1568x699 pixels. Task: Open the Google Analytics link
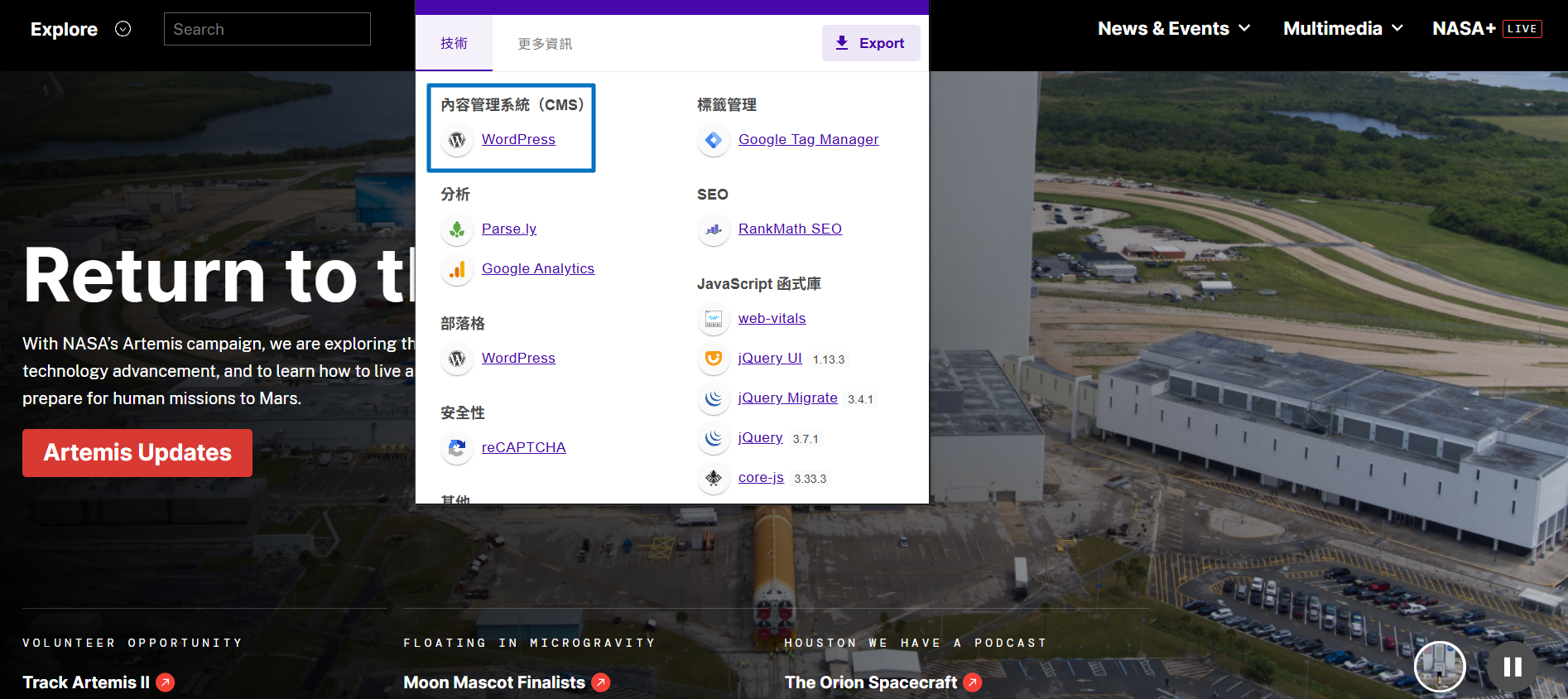click(538, 268)
